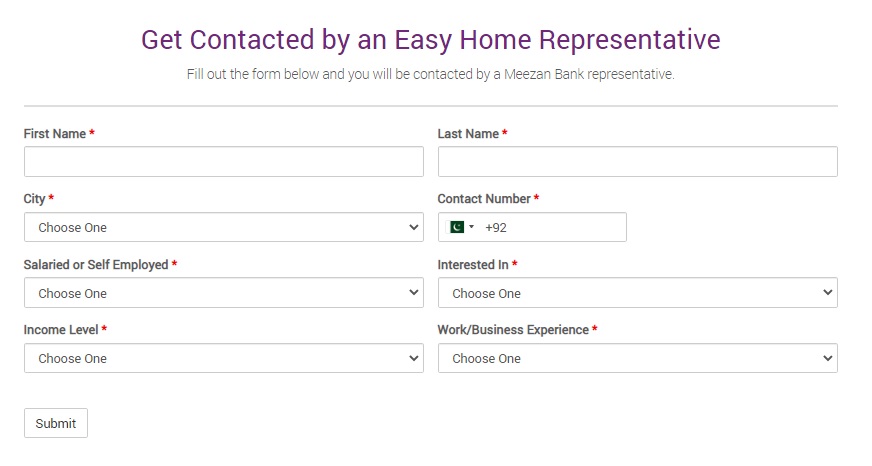Screen dimensions: 872x466
Task: Open the Interested In dropdown
Action: tap(637, 293)
